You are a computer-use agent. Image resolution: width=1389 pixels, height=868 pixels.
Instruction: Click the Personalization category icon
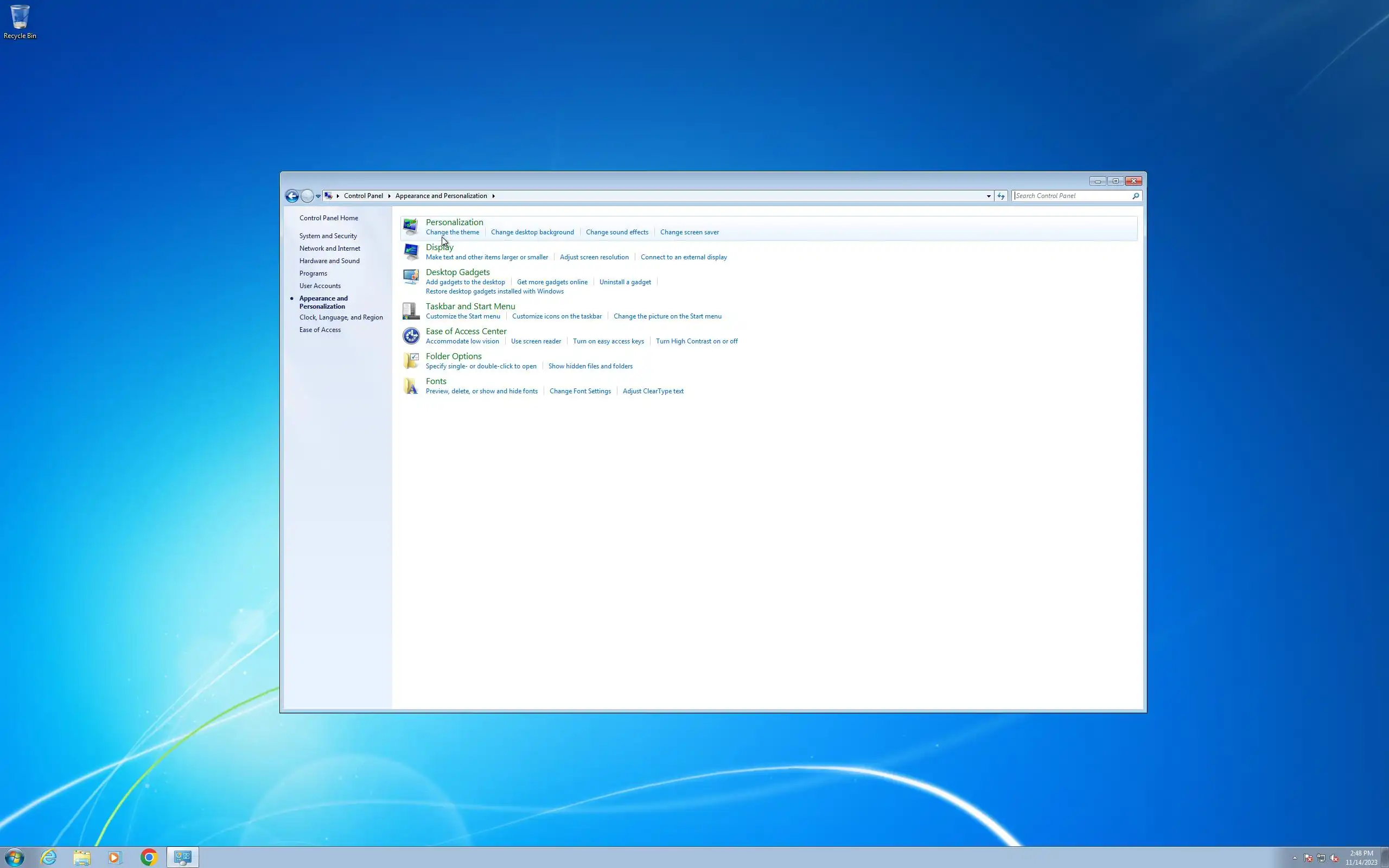[410, 227]
